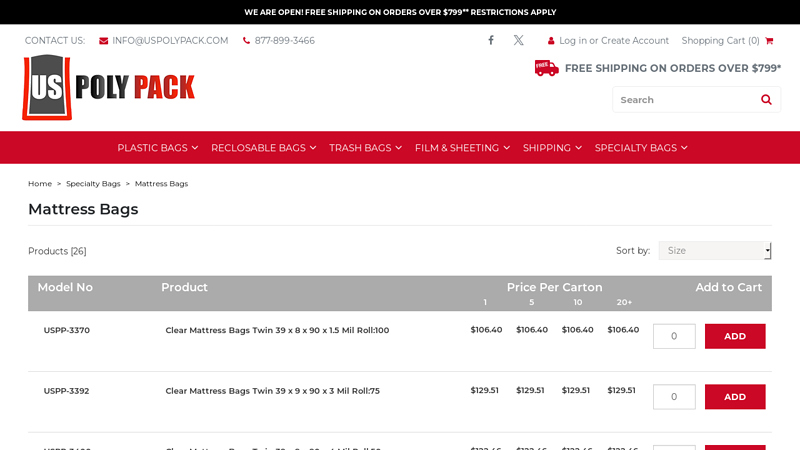The width and height of the screenshot is (800, 450).
Task: Click the free shipping truck icon
Action: click(546, 68)
